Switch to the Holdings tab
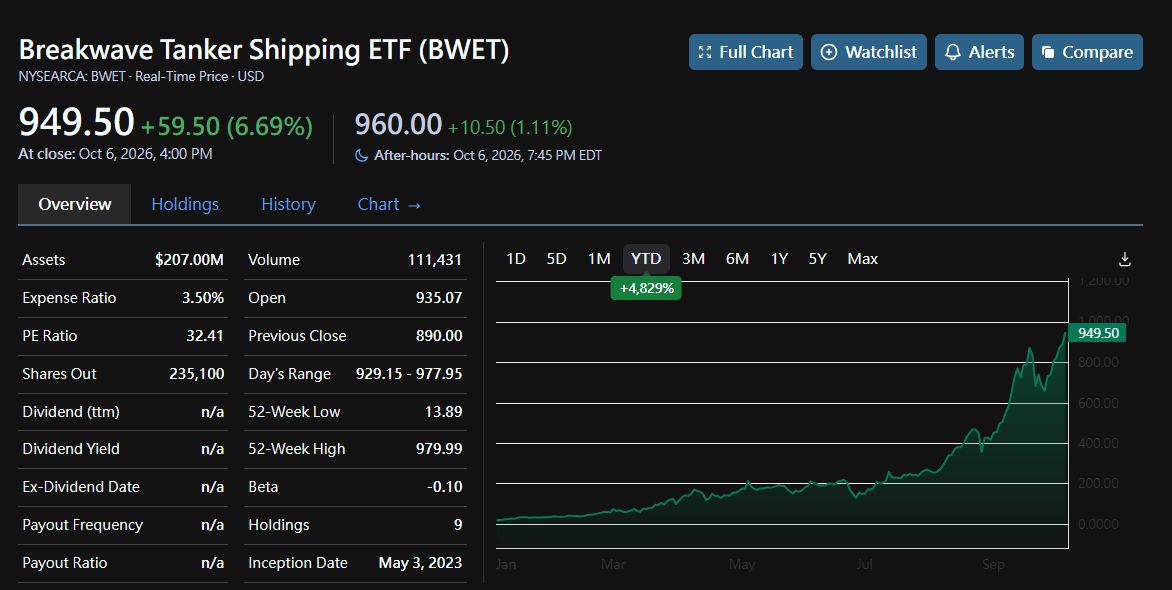The image size is (1172, 590). [x=185, y=204]
